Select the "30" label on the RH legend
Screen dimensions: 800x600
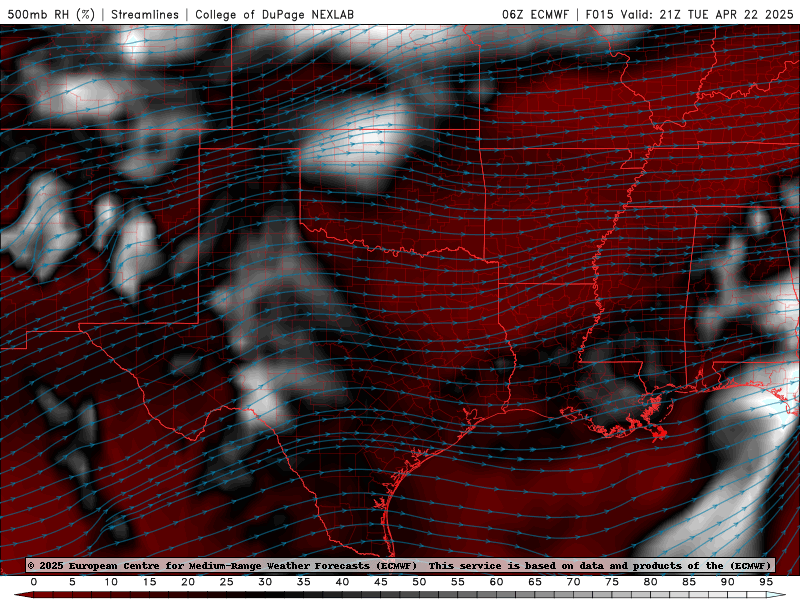pyautogui.click(x=265, y=582)
